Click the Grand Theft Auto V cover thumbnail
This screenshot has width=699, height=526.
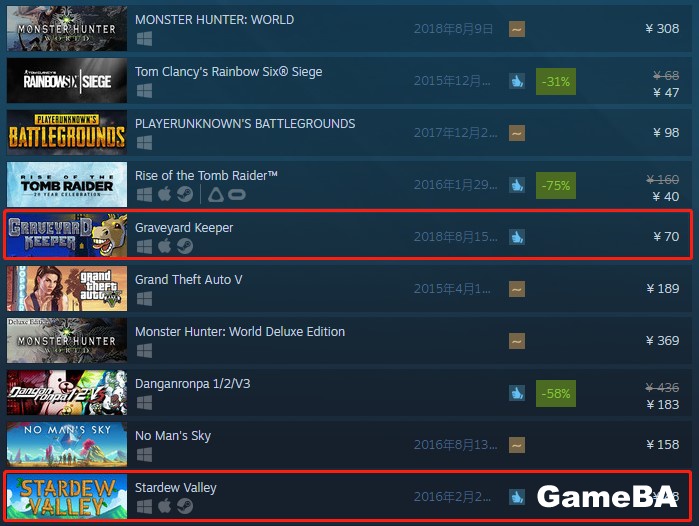coord(67,288)
